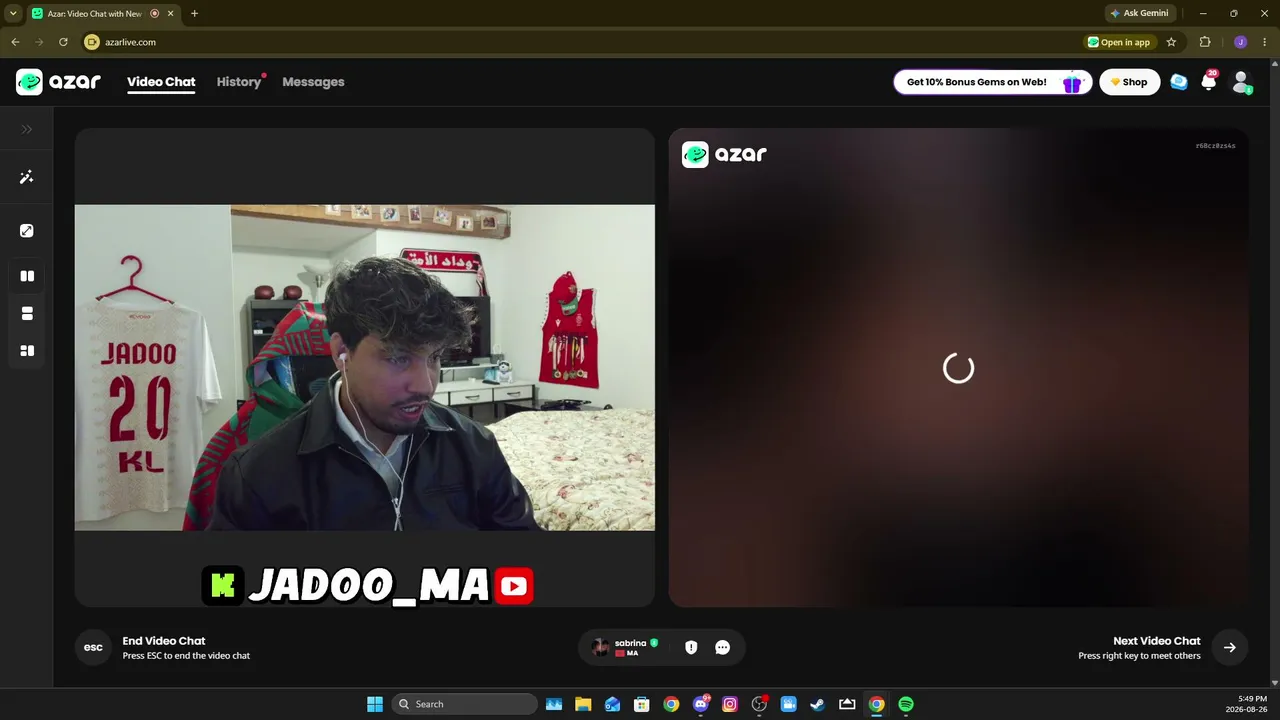This screenshot has width=1280, height=720.
Task: Open Microsoft Store from taskbar
Action: coord(642,704)
